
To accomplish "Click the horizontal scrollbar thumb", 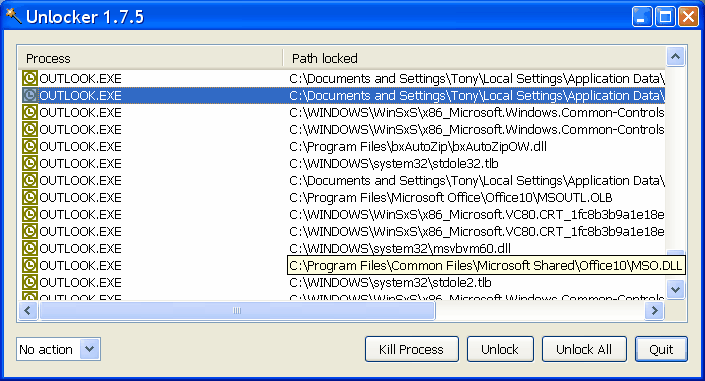I will (237, 310).
